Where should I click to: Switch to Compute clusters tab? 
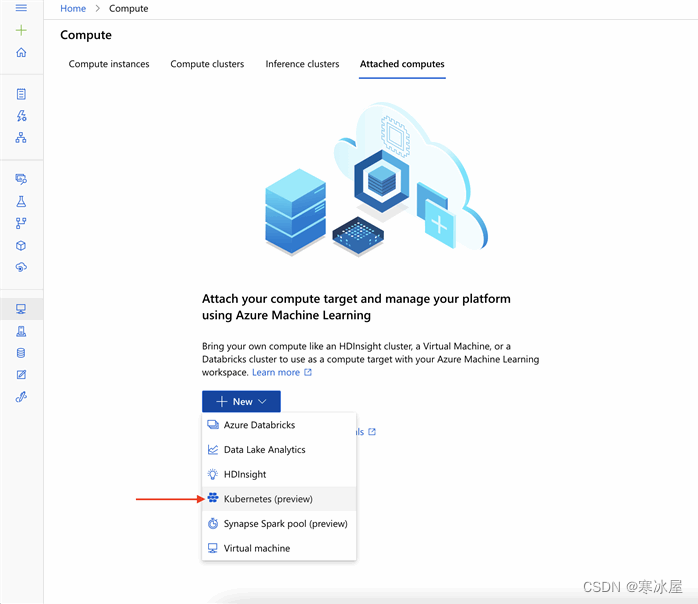pyautogui.click(x=207, y=64)
